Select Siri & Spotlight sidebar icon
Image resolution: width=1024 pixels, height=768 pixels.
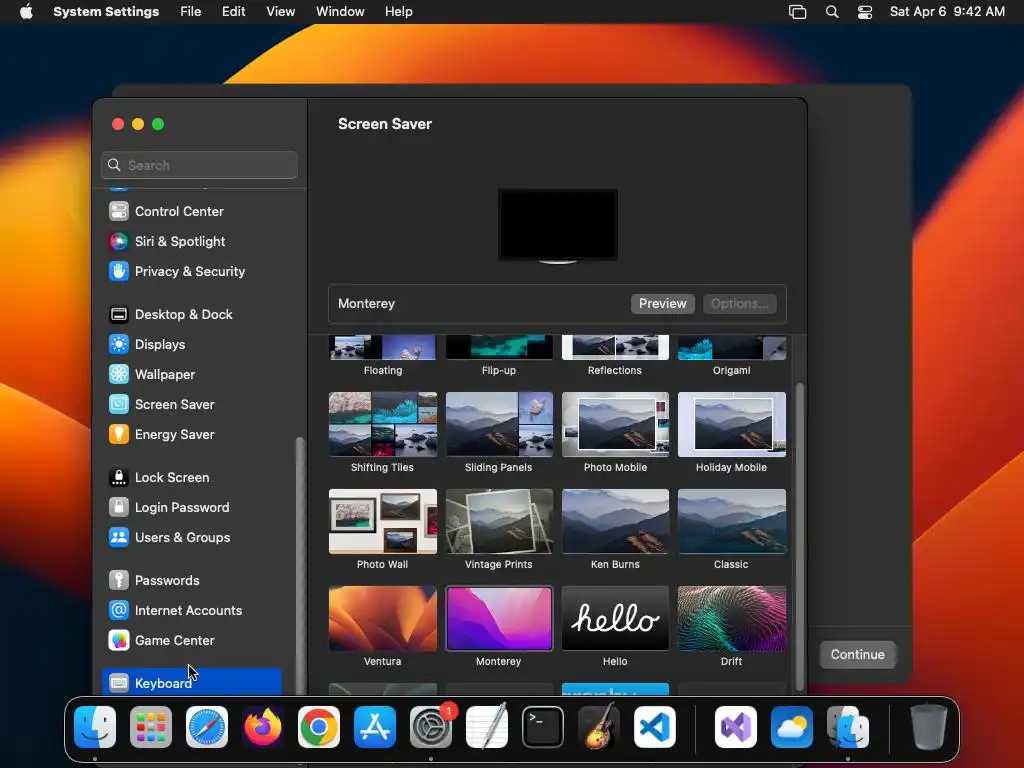(119, 242)
